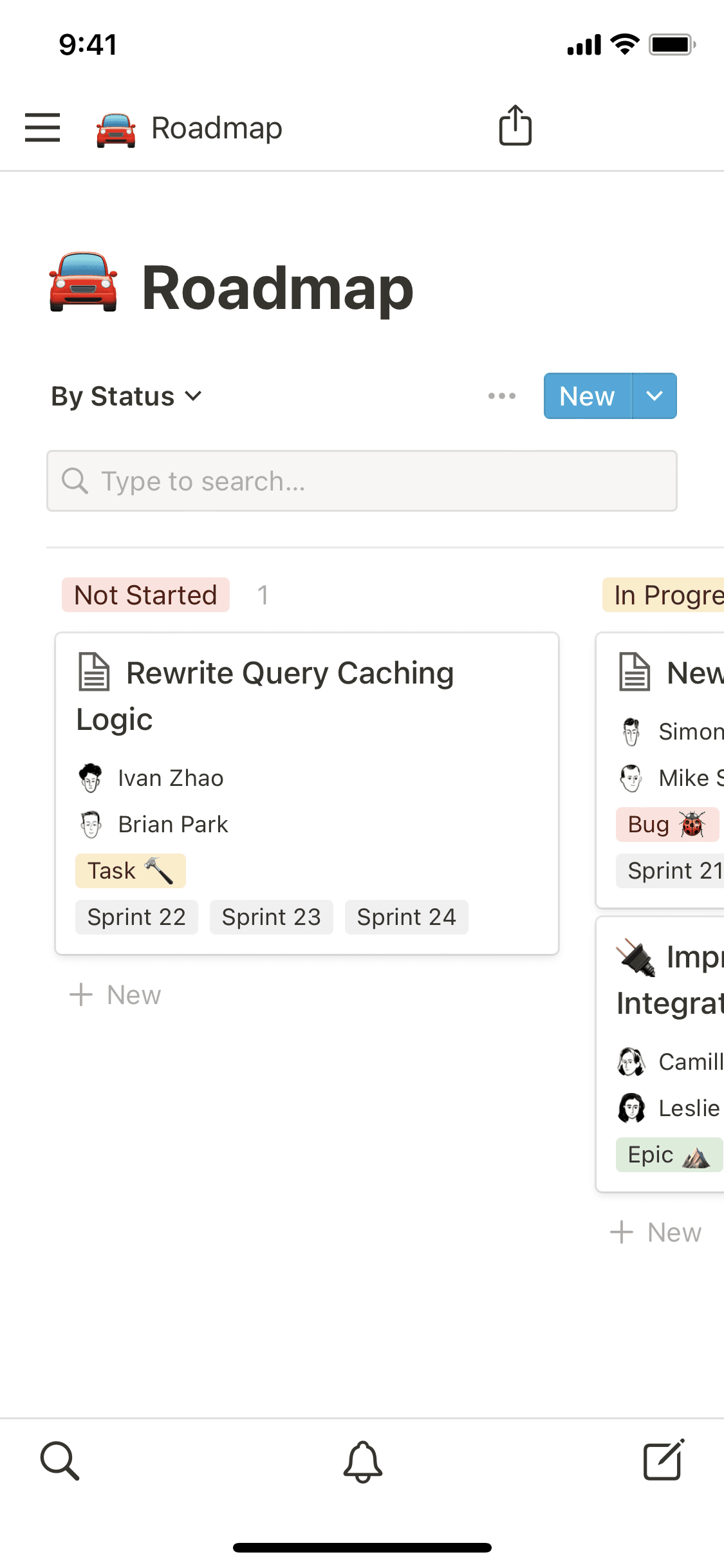Open the three-dot options menu

click(x=501, y=396)
